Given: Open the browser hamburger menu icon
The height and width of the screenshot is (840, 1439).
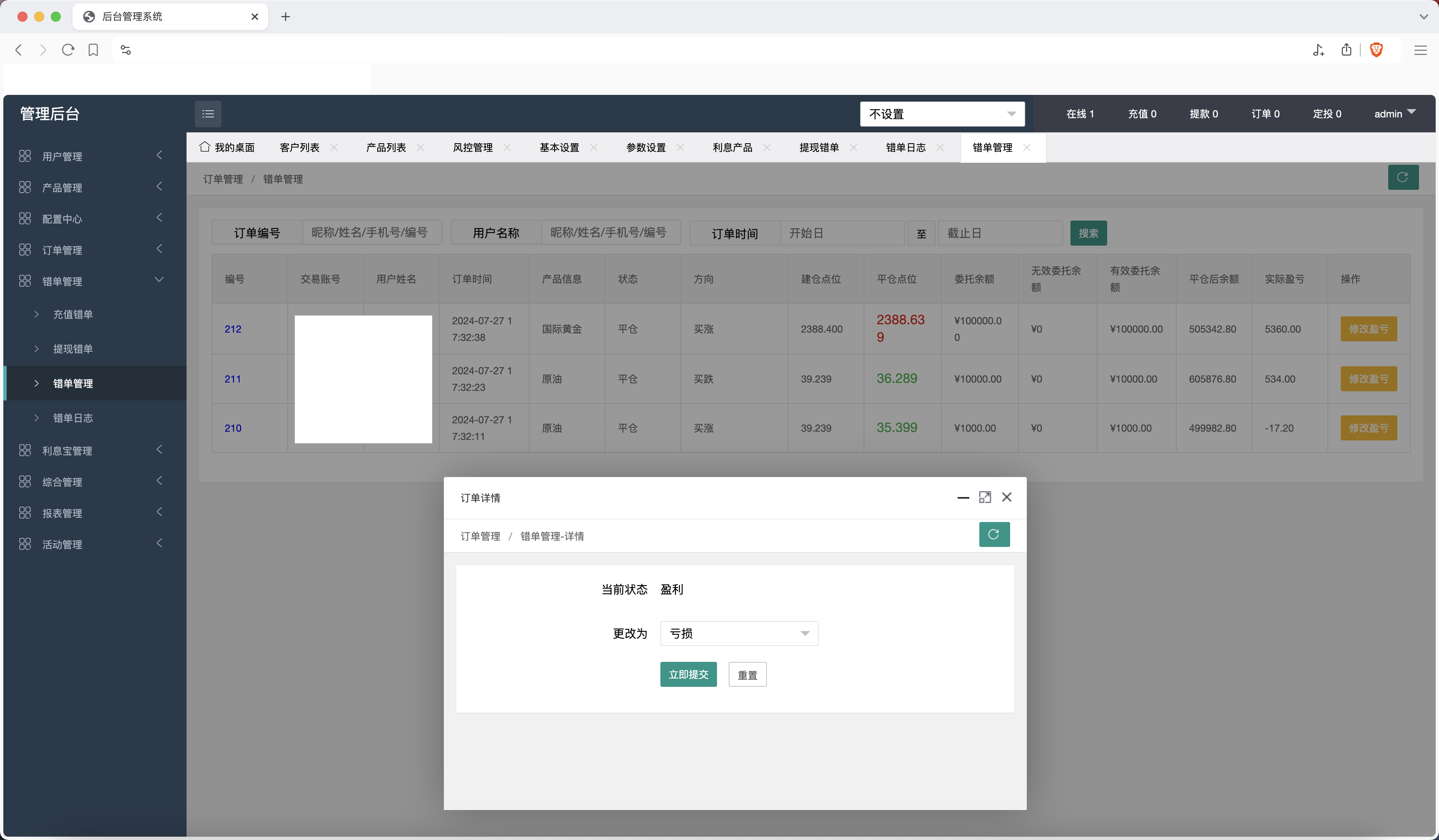Looking at the screenshot, I should click(1420, 50).
